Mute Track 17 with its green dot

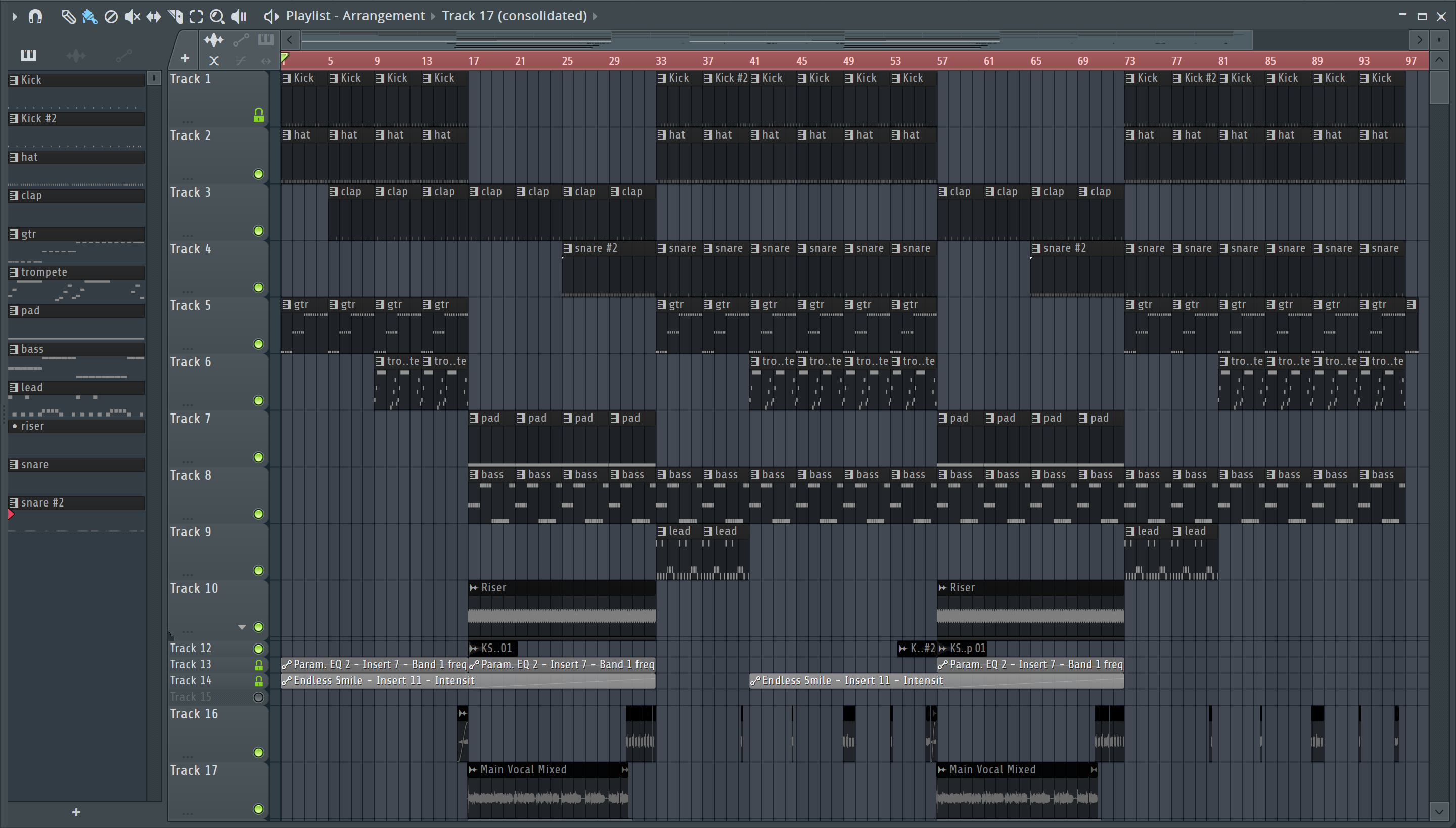pos(258,809)
